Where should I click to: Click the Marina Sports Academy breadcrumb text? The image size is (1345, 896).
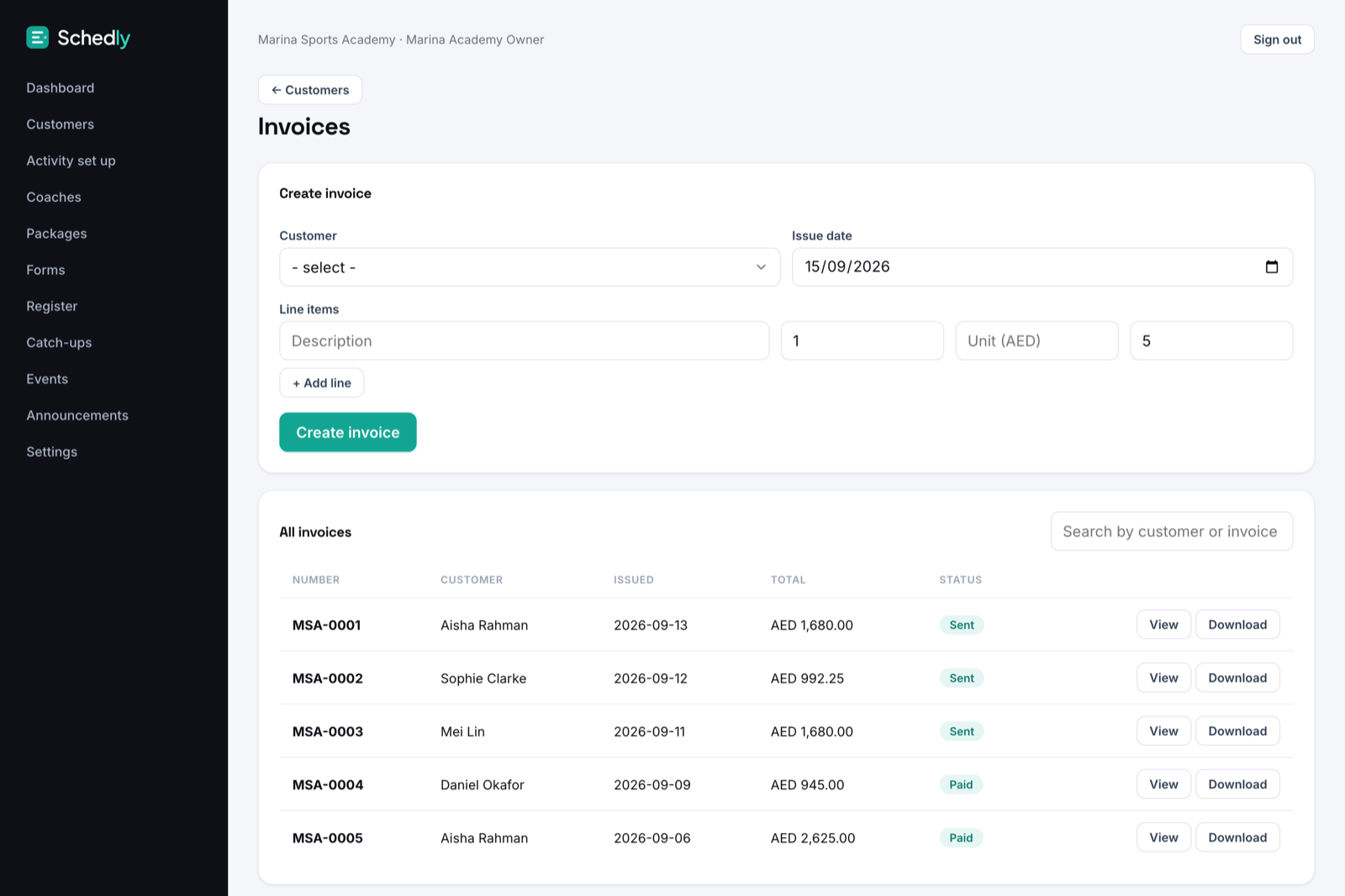[326, 40]
